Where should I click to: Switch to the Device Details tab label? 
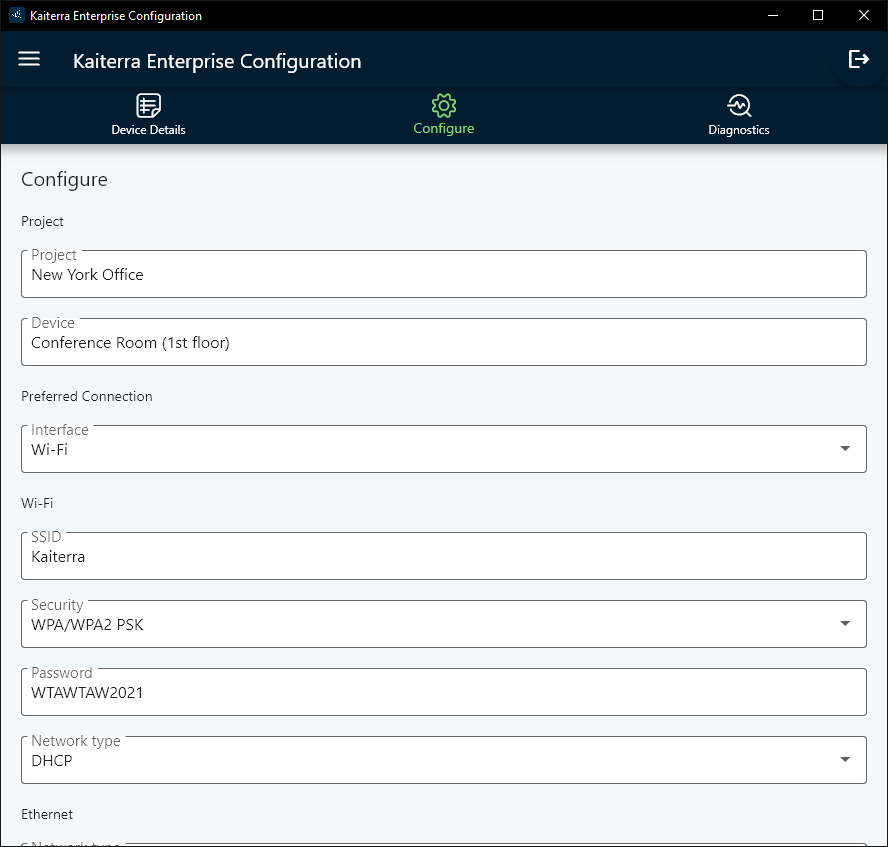coord(148,130)
